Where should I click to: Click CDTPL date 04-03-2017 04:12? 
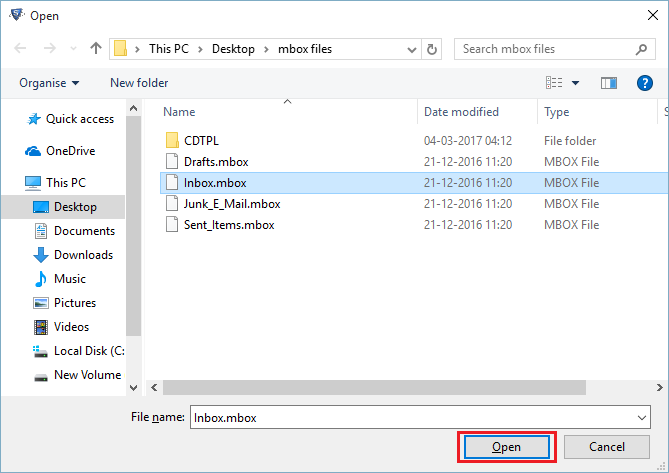point(468,141)
